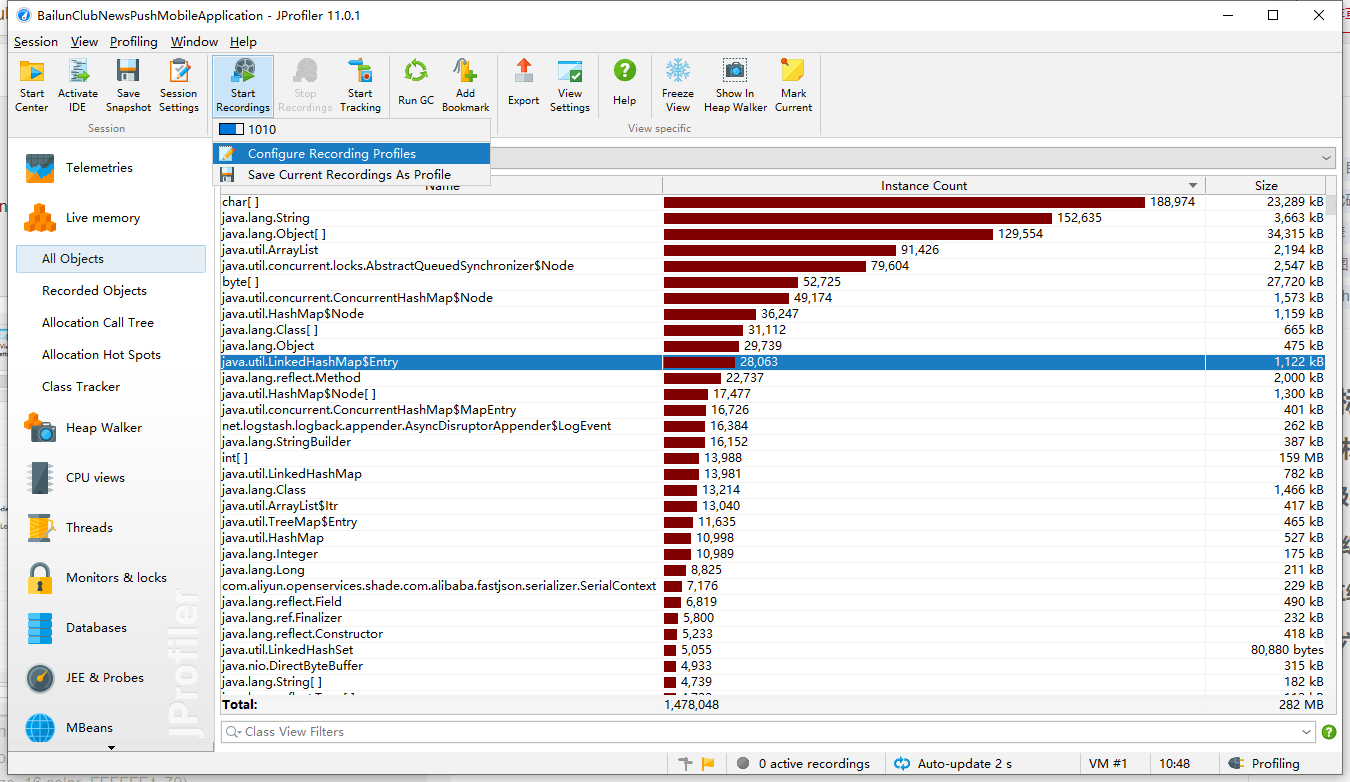Add Bookmark using toolbar icon
This screenshot has width=1350, height=782.
coord(465,86)
